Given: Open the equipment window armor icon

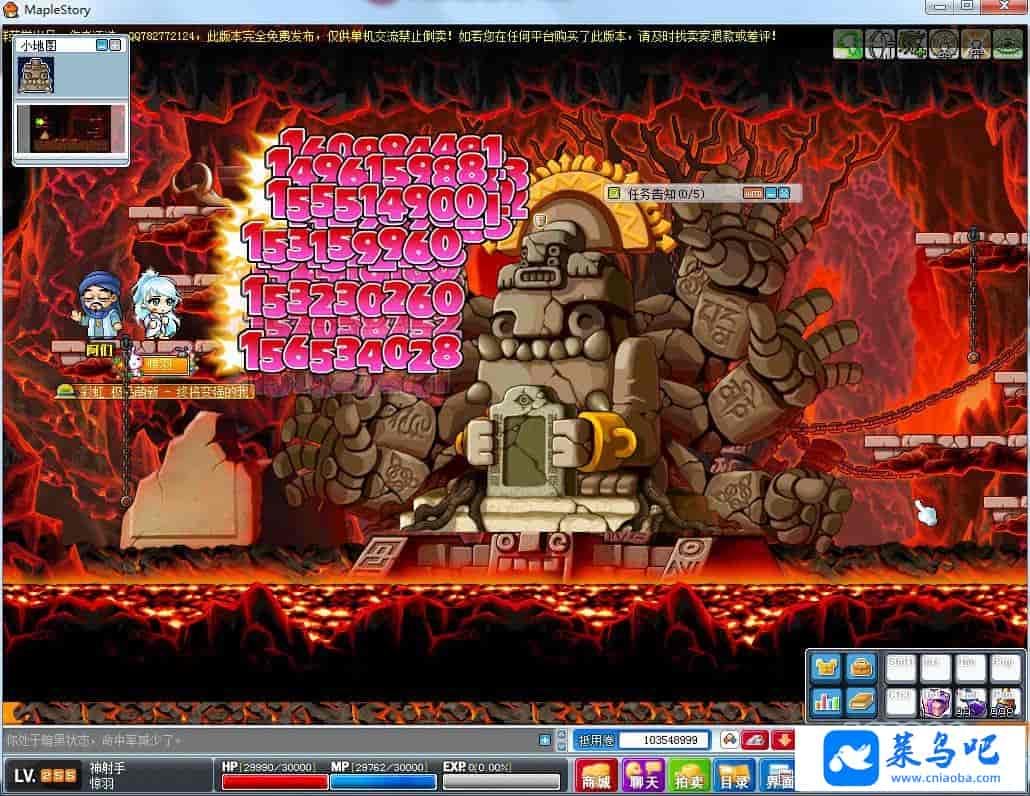Looking at the screenshot, I should coord(826,667).
